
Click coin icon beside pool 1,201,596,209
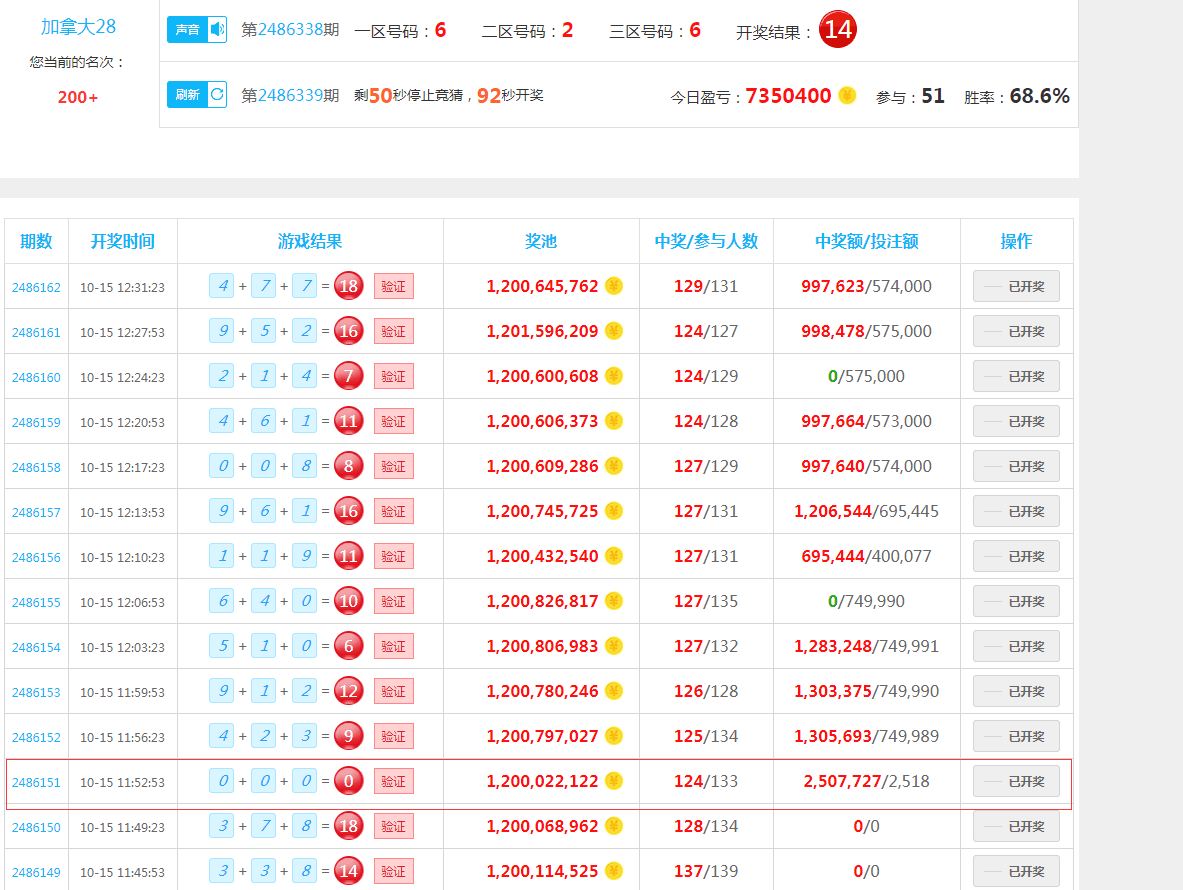click(614, 331)
